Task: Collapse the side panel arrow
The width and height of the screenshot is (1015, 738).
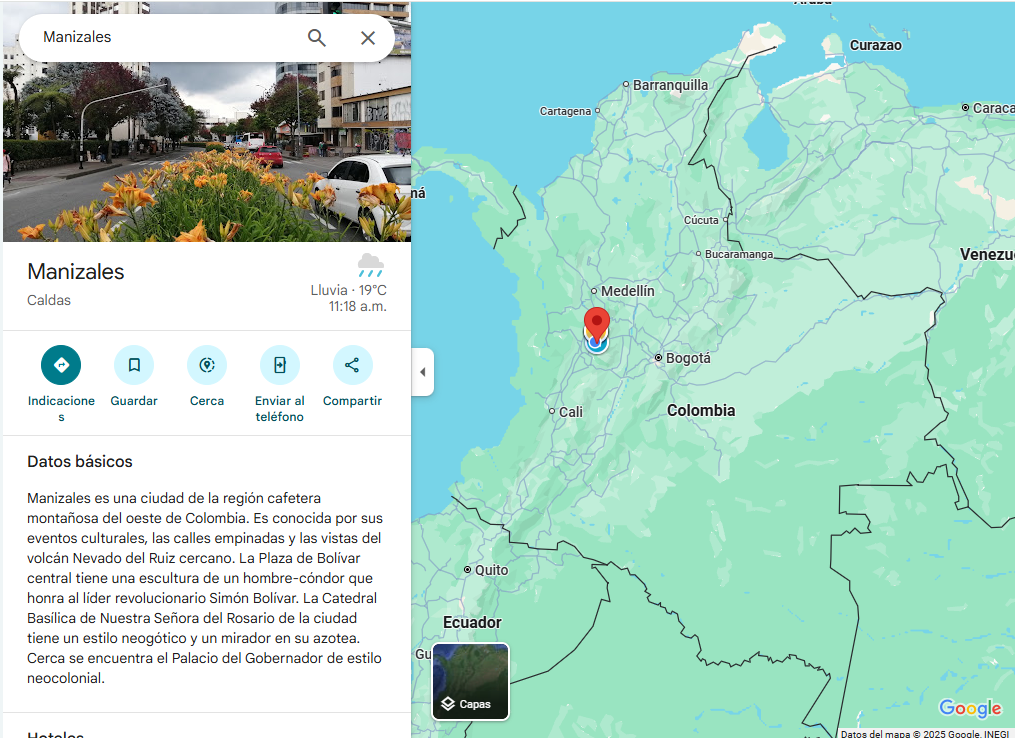Action: coord(422,372)
